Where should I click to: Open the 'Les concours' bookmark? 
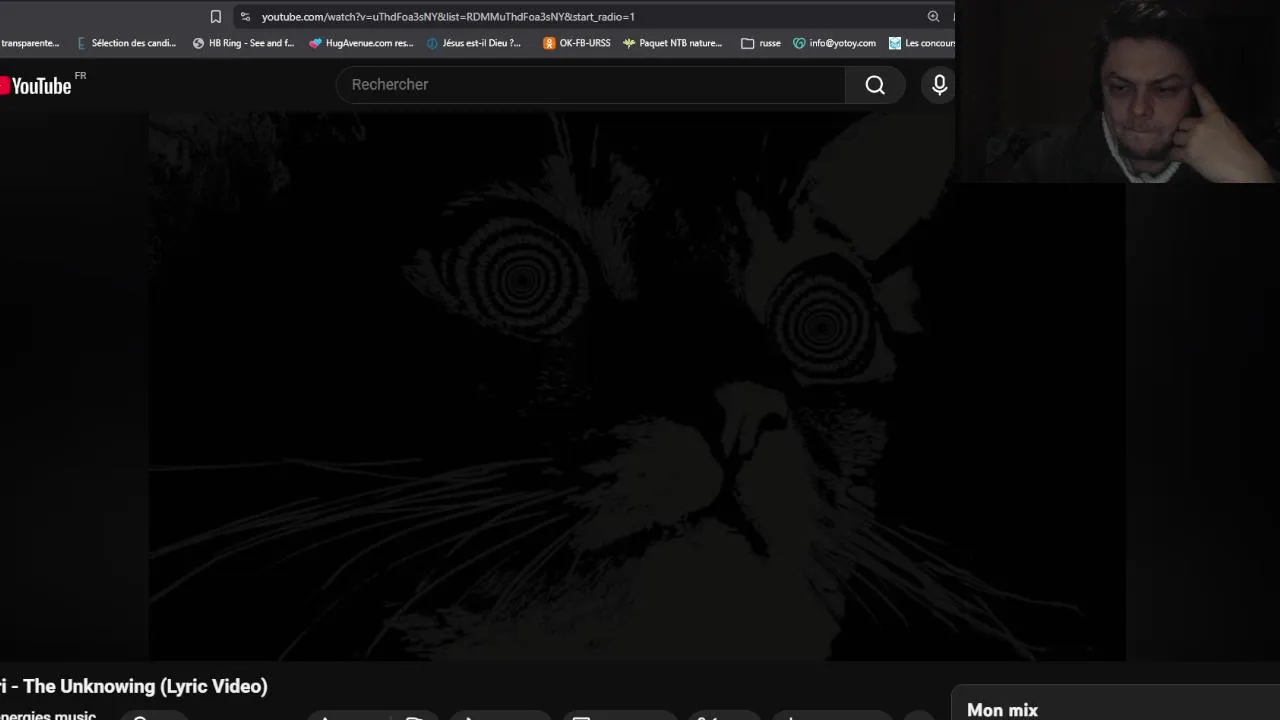point(922,43)
